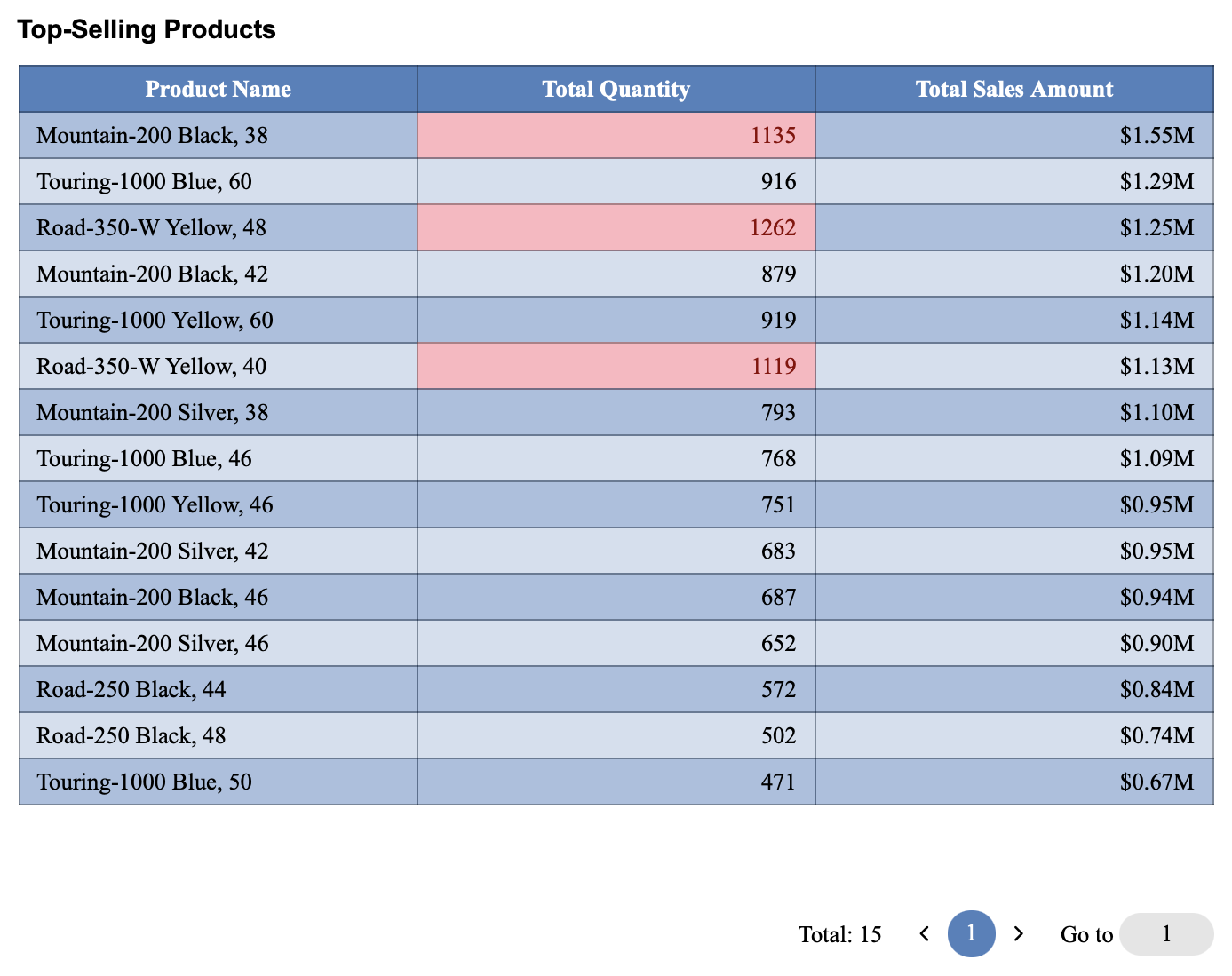The height and width of the screenshot is (976, 1232).
Task: Click highlighted quantity 1262 cell
Action: point(616,228)
